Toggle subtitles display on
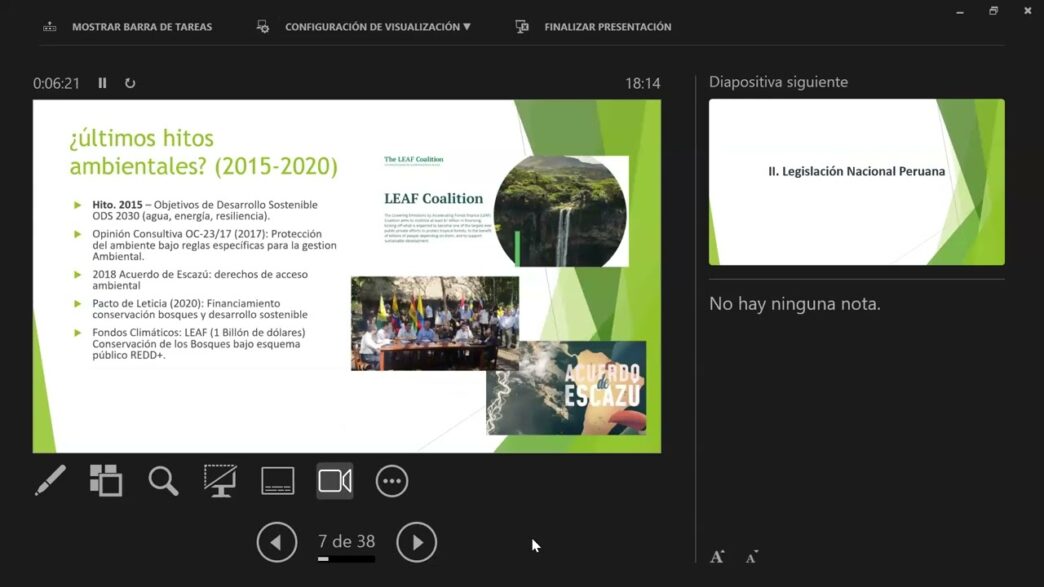Image resolution: width=1044 pixels, height=587 pixels. pyautogui.click(x=276, y=480)
